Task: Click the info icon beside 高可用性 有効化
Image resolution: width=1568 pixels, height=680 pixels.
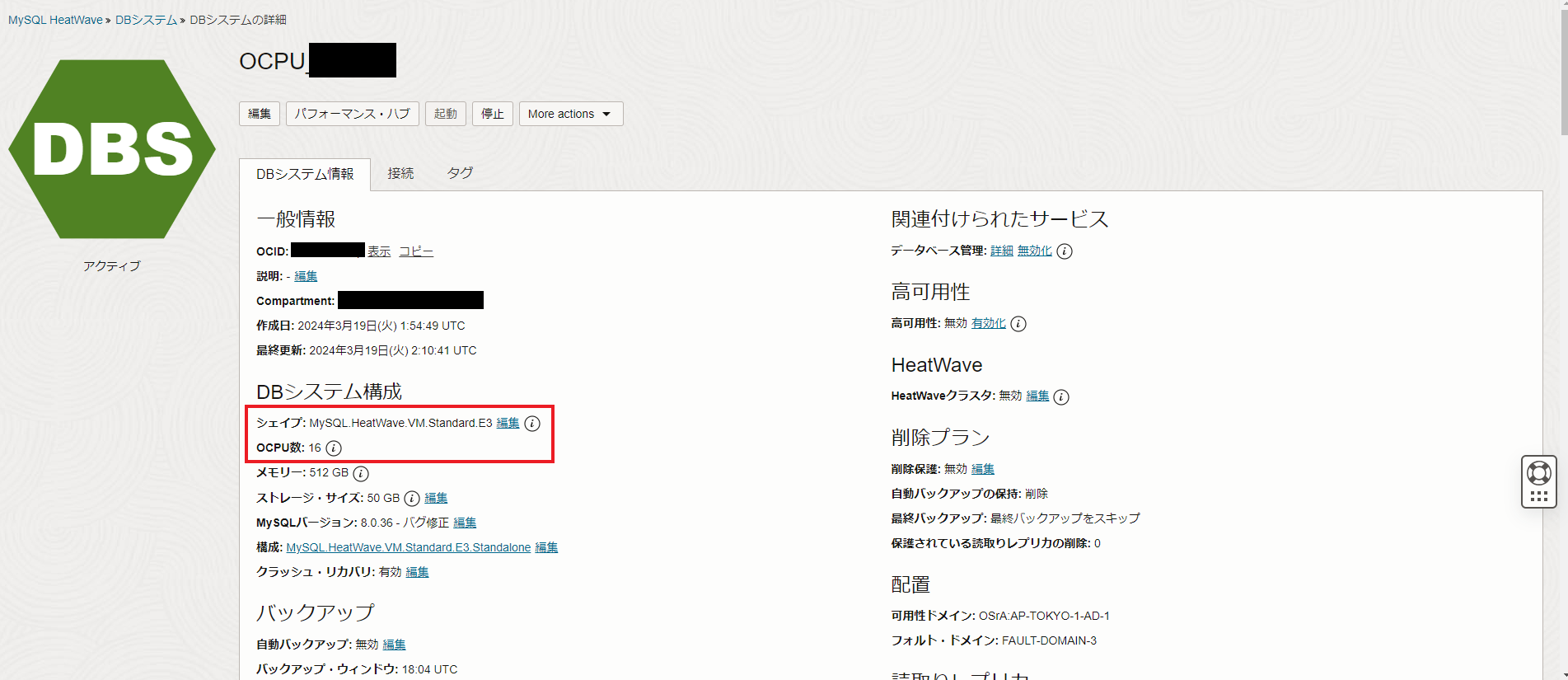Action: pos(1018,324)
